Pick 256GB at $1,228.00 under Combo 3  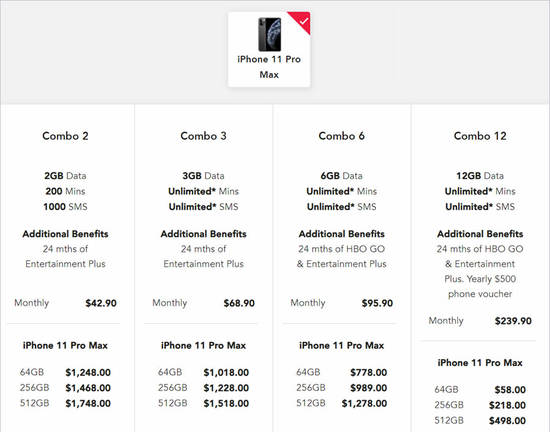(x=203, y=388)
